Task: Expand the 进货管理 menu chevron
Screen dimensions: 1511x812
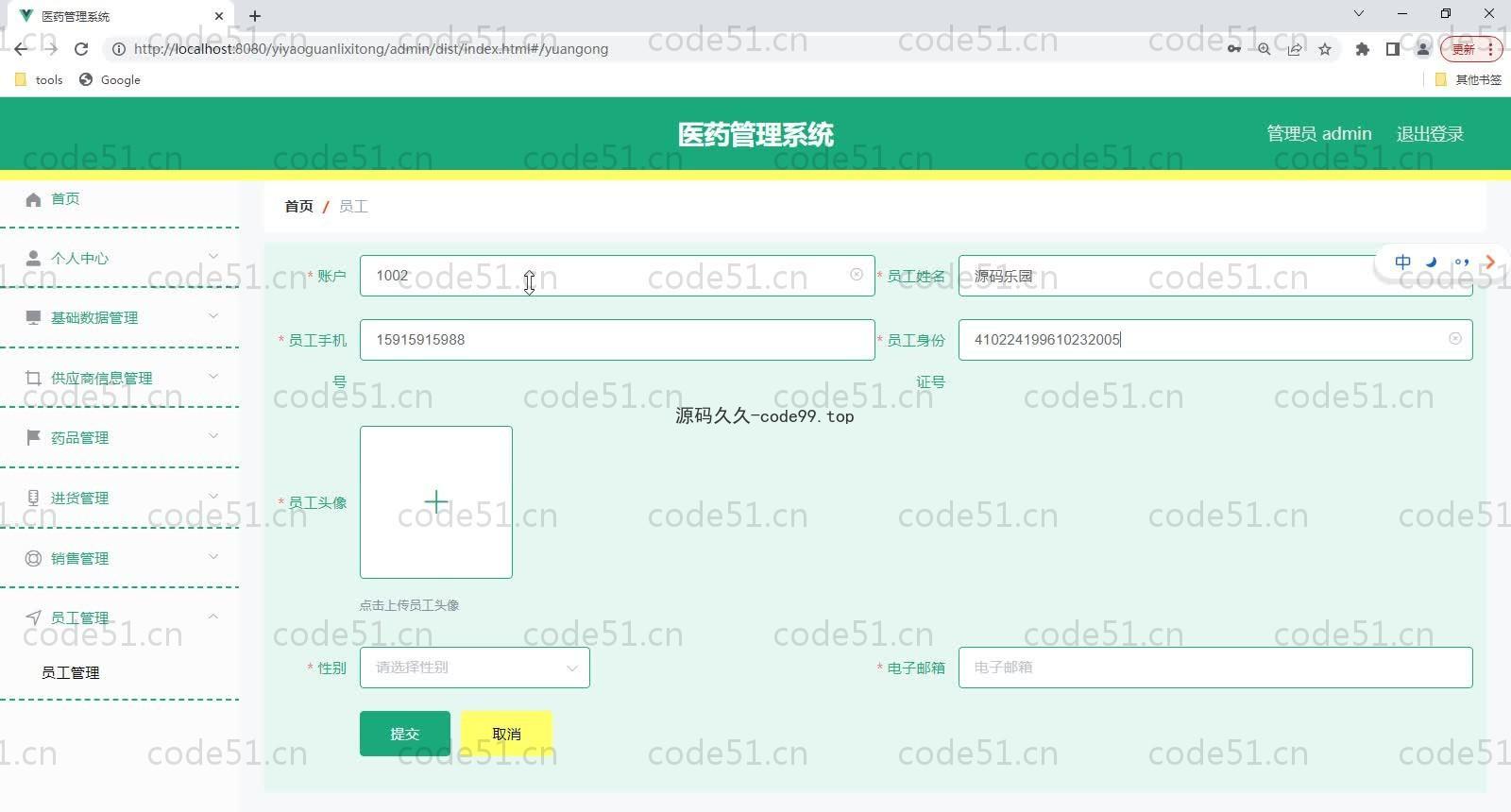Action: point(213,496)
